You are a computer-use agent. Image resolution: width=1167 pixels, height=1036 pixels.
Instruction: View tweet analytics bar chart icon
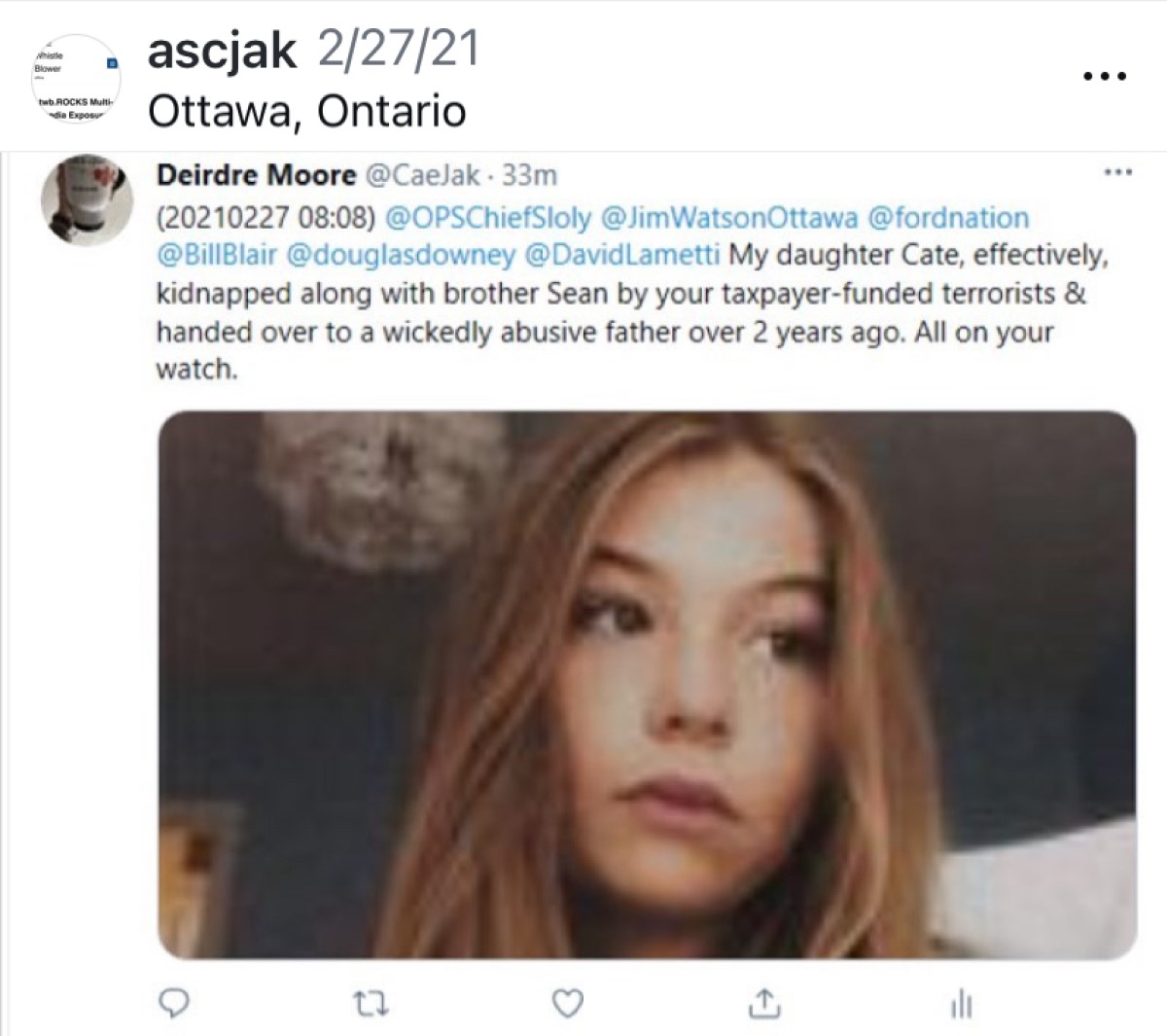(x=961, y=1003)
